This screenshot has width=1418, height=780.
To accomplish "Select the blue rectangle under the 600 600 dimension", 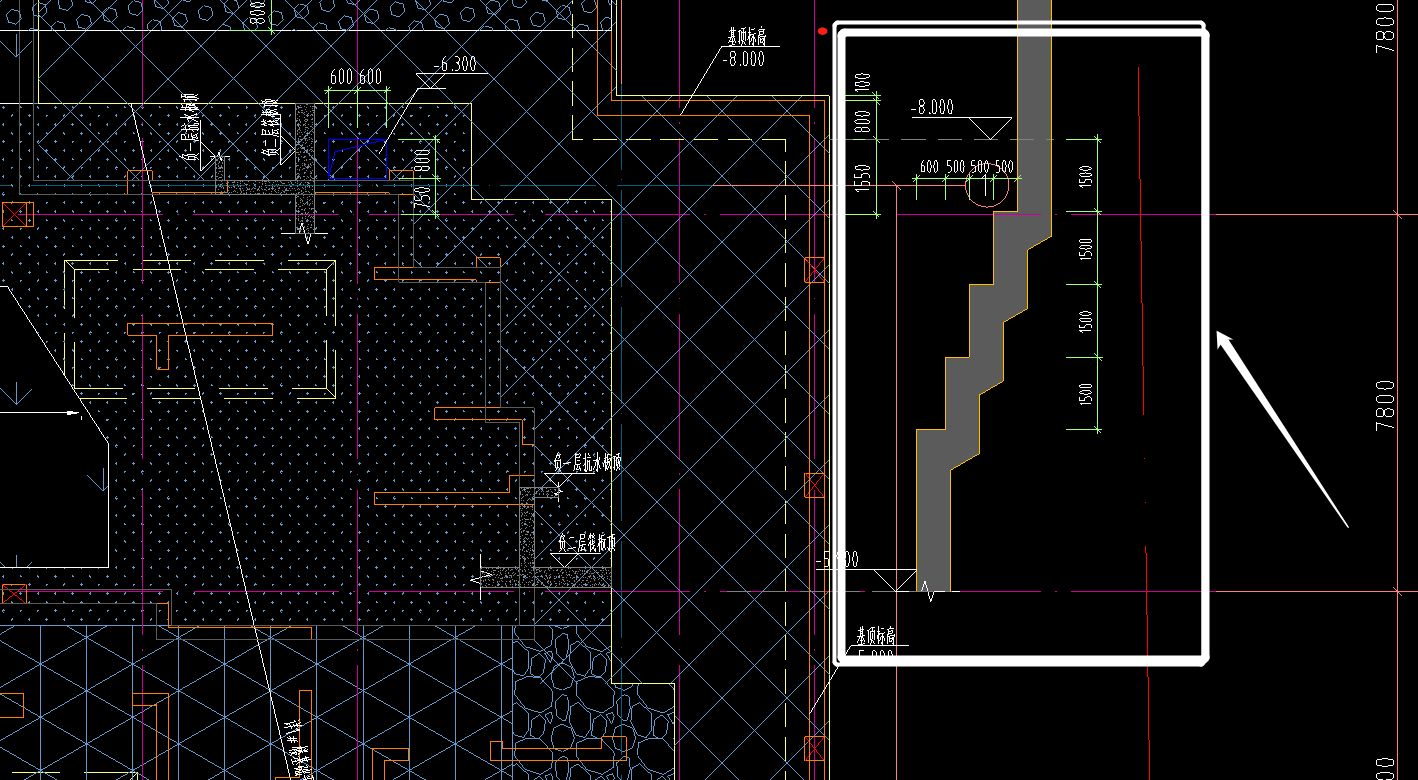I will [358, 160].
